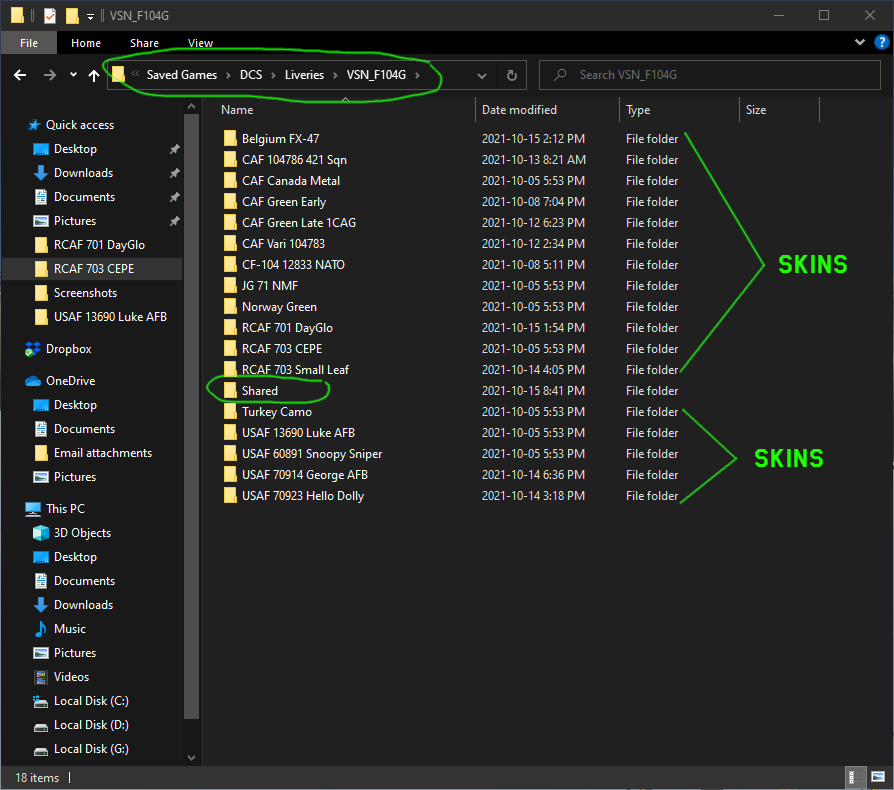Click the Properties icon in title bar
The height and width of the screenshot is (790, 894).
[48, 15]
